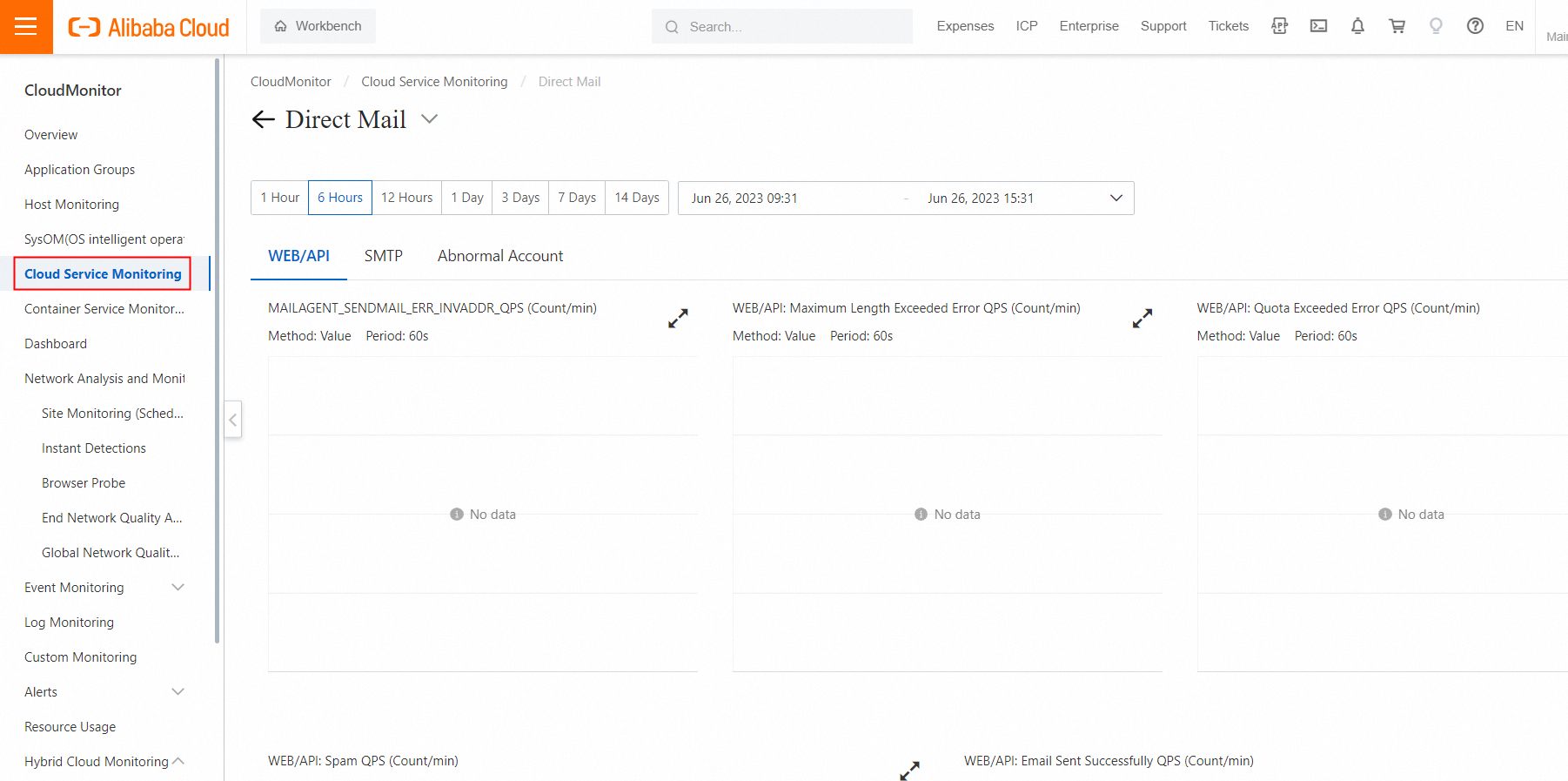Click the Alibaba Cloud logo
Screen dimensions: 1568x781
point(149,27)
